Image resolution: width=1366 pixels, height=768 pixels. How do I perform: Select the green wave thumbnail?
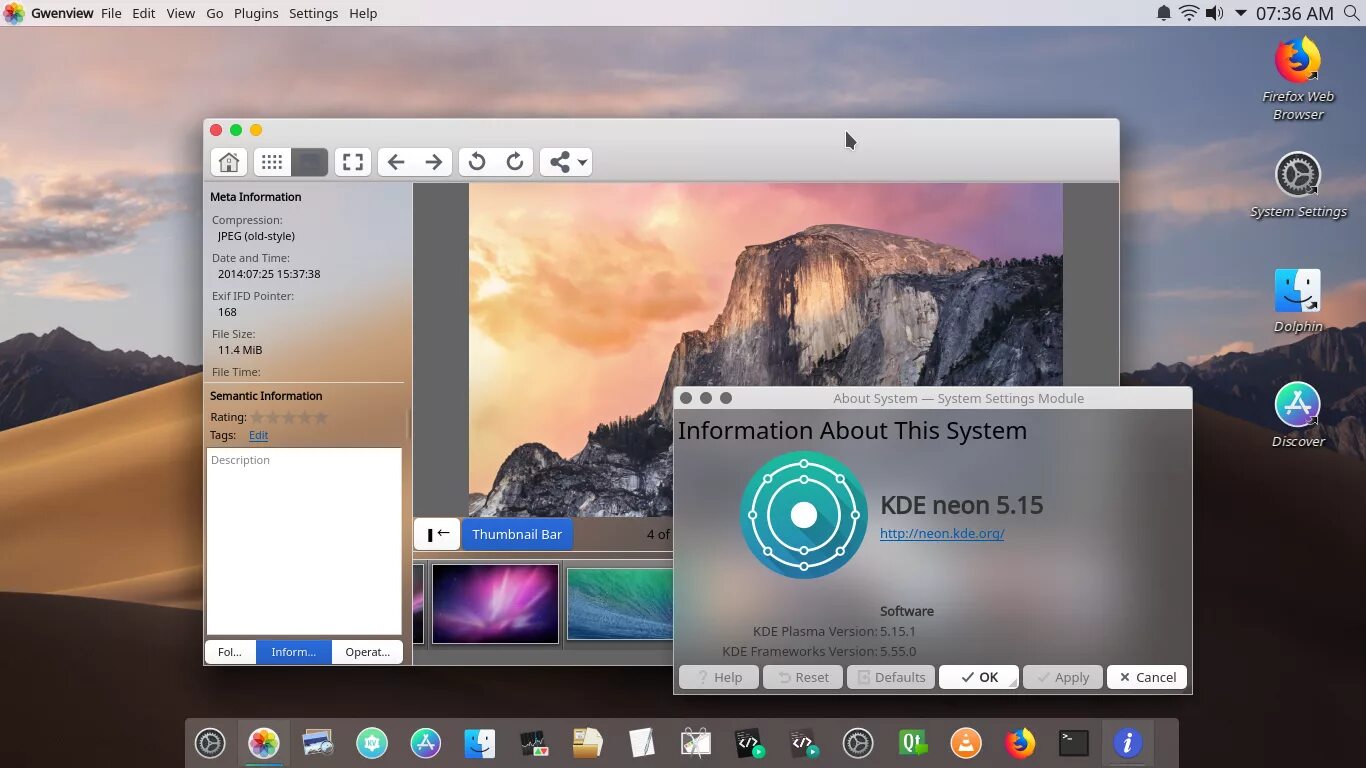tap(620, 604)
